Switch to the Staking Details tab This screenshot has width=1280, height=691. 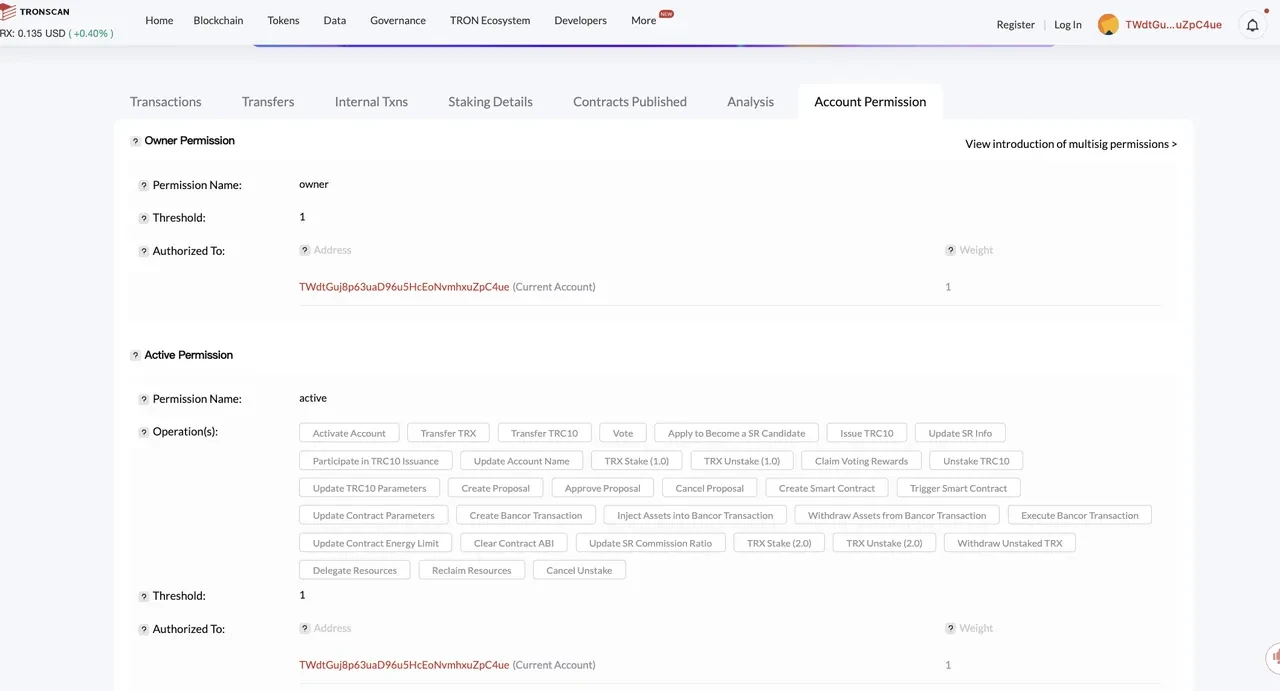coord(490,101)
